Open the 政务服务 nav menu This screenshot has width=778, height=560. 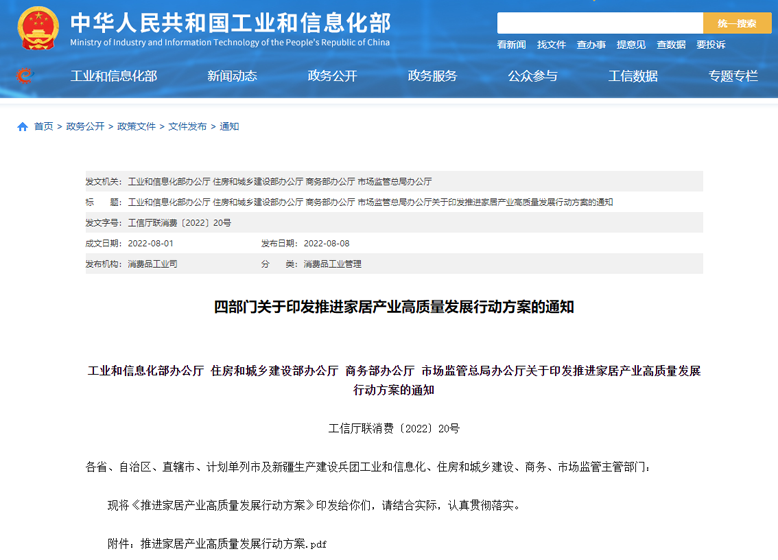[x=432, y=76]
